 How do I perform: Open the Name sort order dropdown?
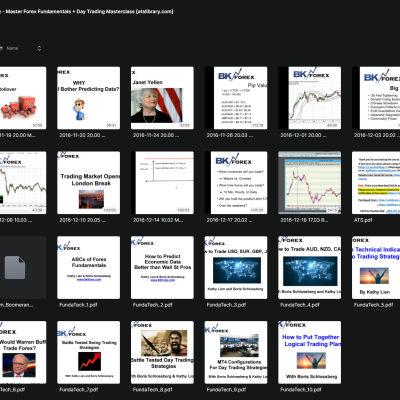[x=39, y=48]
